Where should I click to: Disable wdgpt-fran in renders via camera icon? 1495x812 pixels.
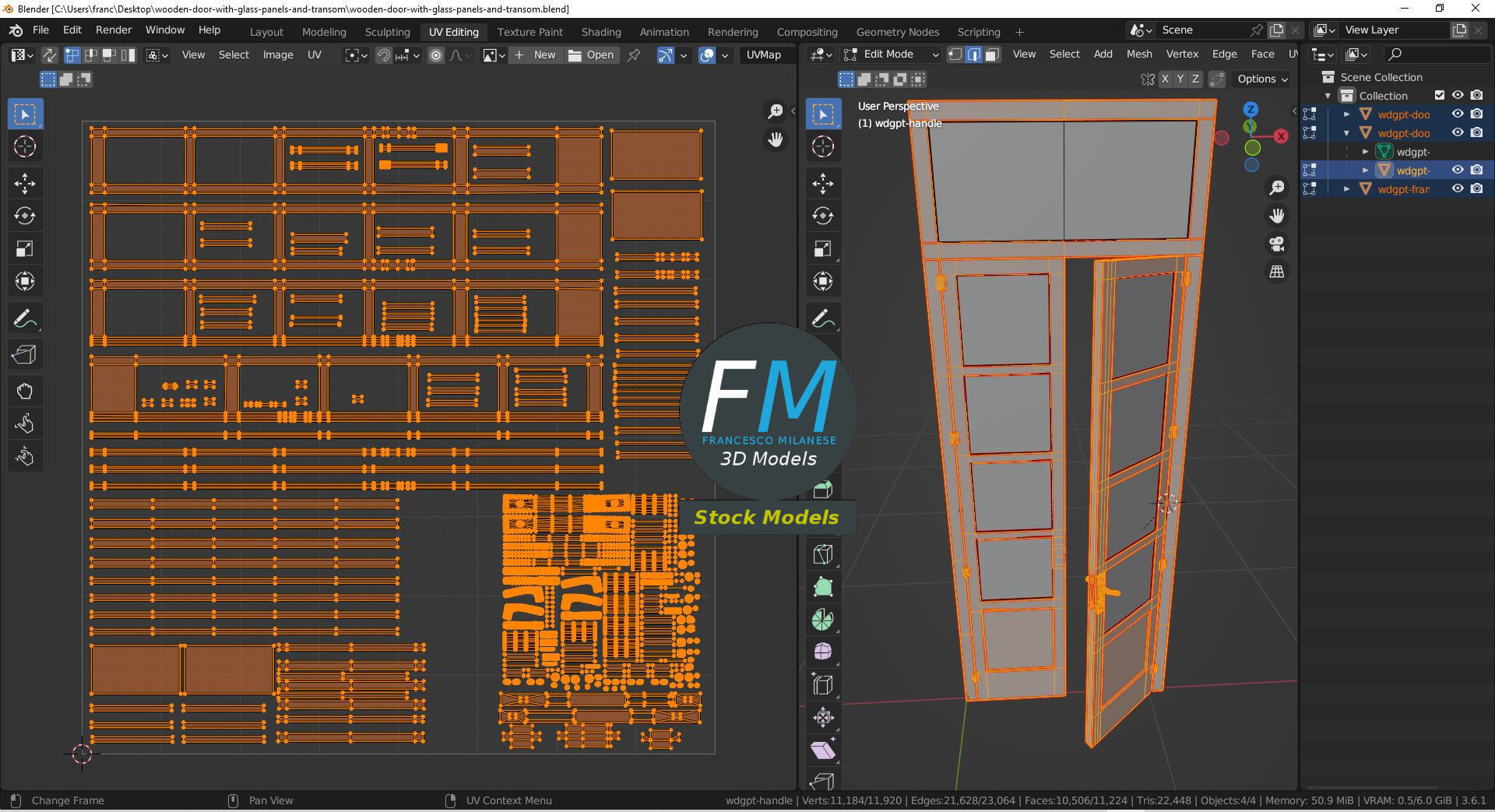(1476, 188)
